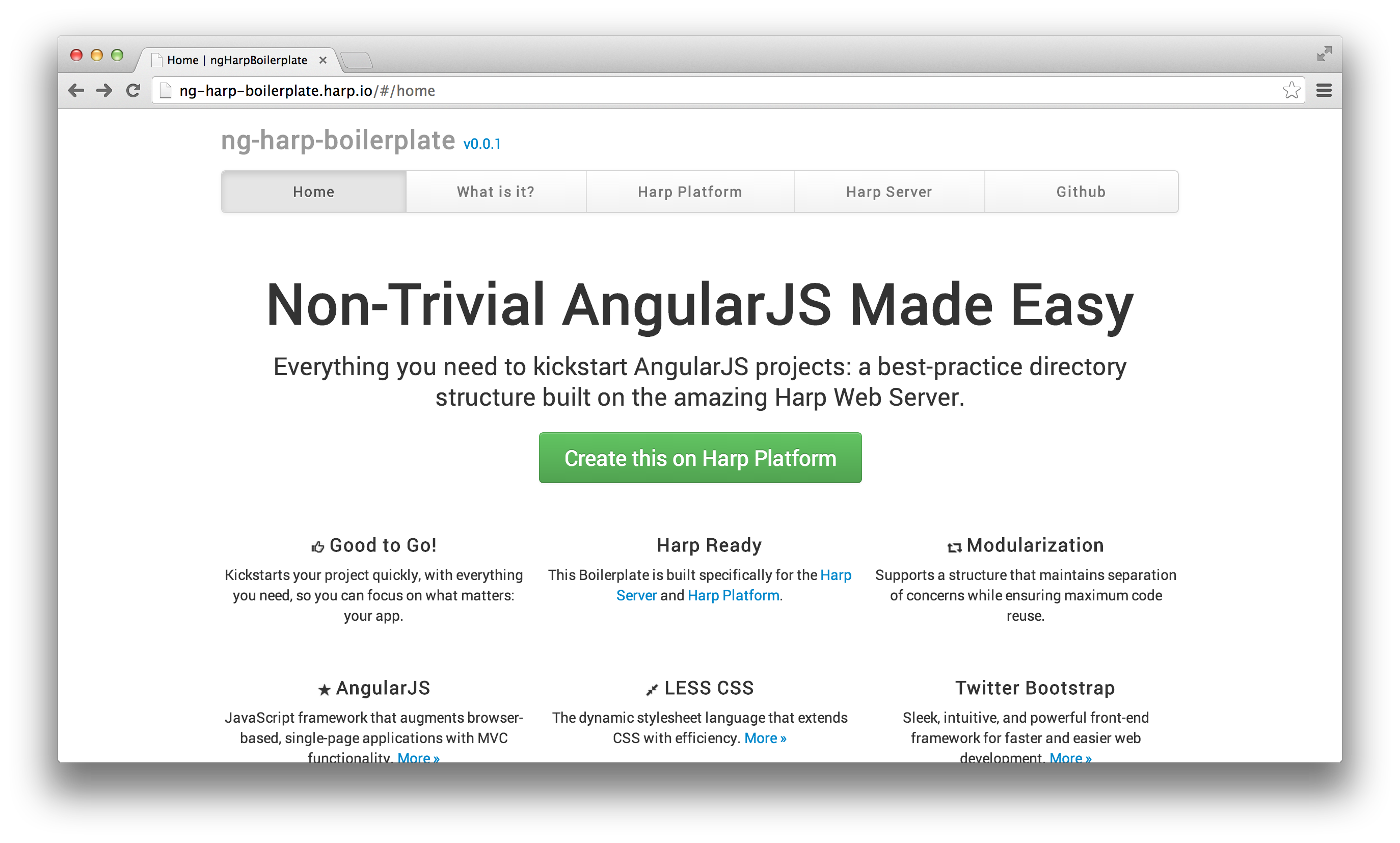Switch to the Harp Server navigation tab
This screenshot has height=843, width=1400.
[x=889, y=192]
